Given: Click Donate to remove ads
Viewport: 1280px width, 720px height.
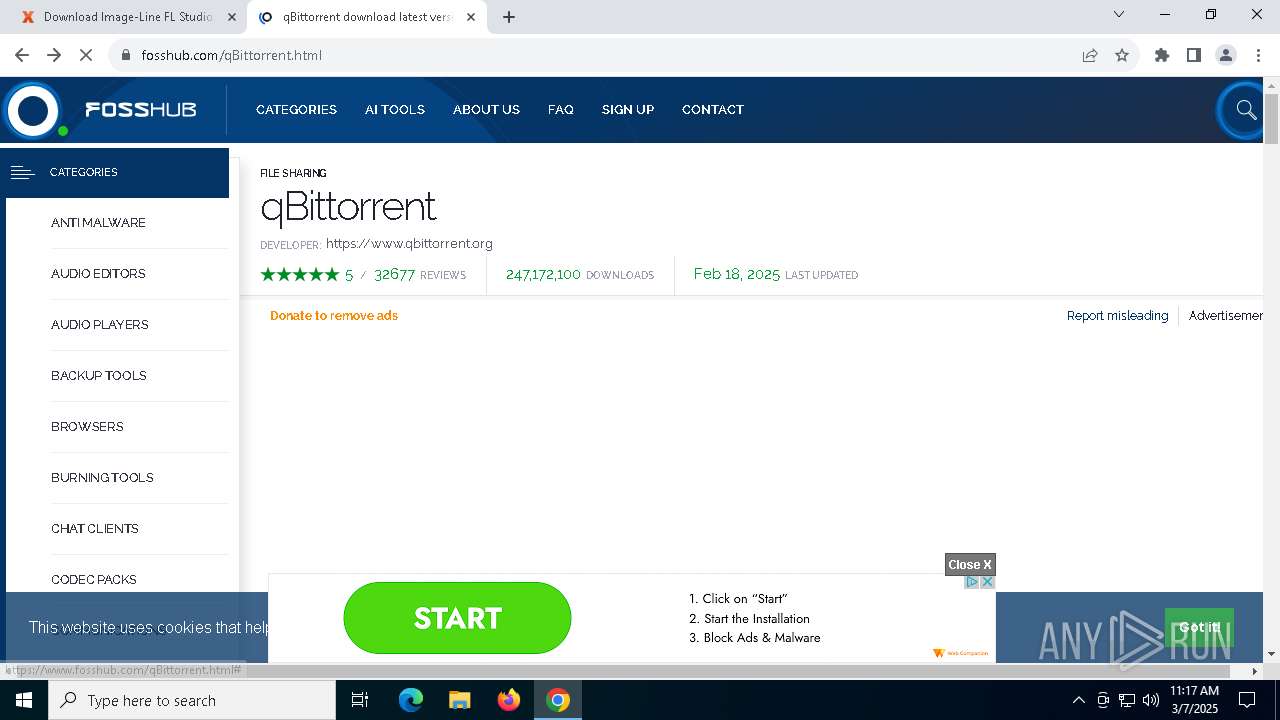Looking at the screenshot, I should pos(334,315).
